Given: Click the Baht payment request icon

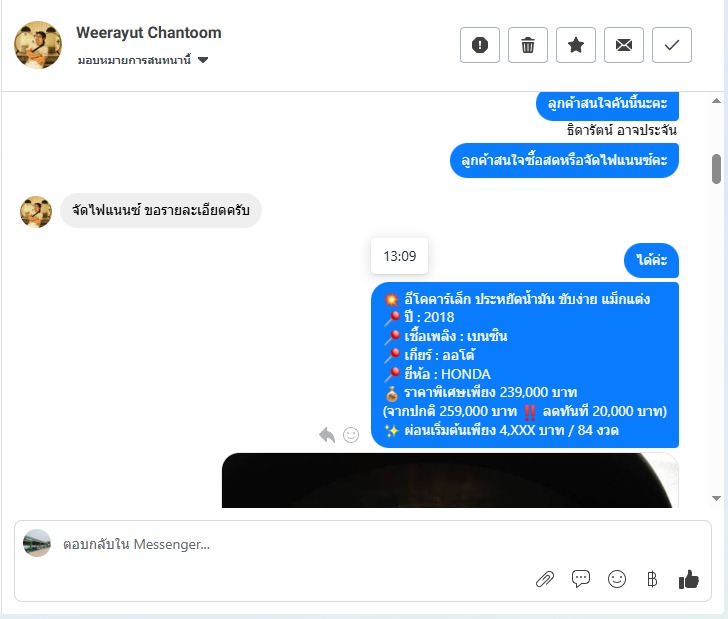Looking at the screenshot, I should click(652, 579).
